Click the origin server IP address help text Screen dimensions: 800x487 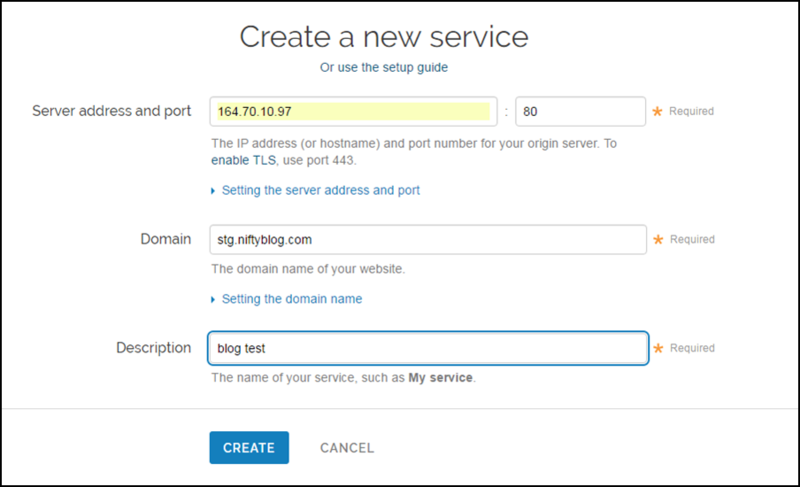[414, 144]
